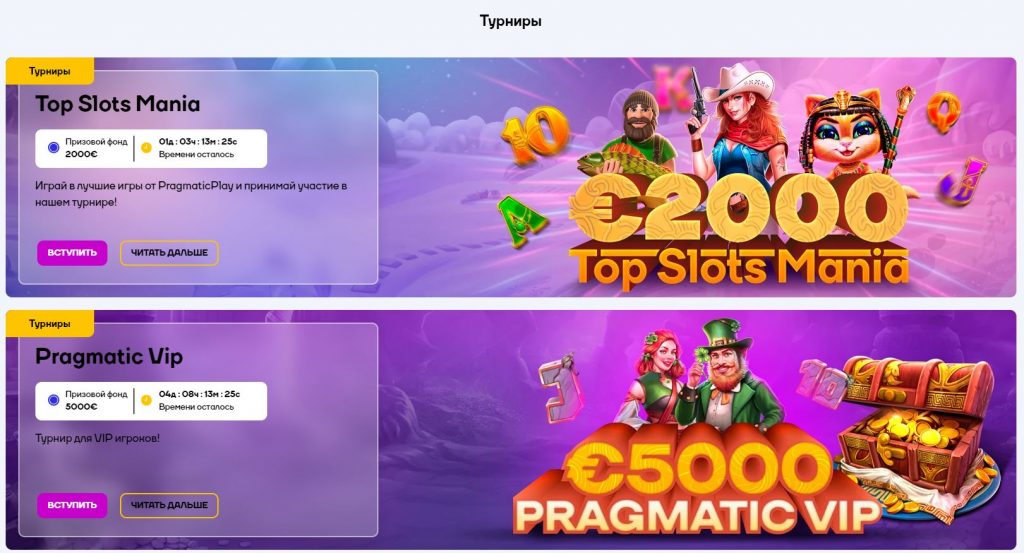This screenshot has height=553, width=1024.
Task: Select the yellow Турниры tag on the first banner
Action: click(50, 71)
